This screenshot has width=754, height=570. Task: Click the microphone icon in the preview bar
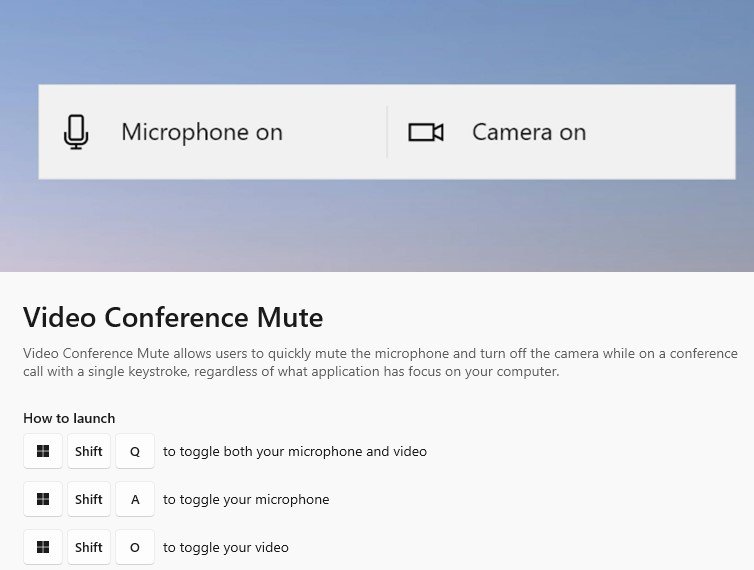[76, 132]
